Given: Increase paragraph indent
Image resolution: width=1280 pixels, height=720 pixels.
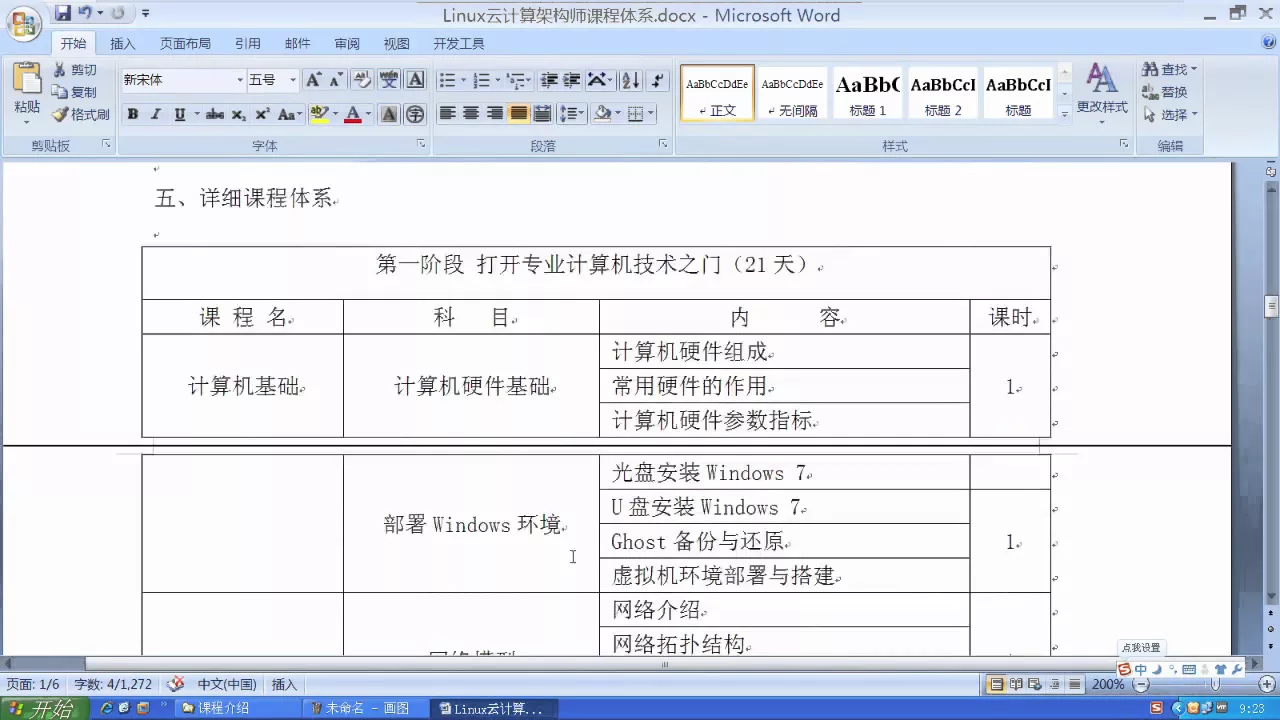Looking at the screenshot, I should point(572,80).
